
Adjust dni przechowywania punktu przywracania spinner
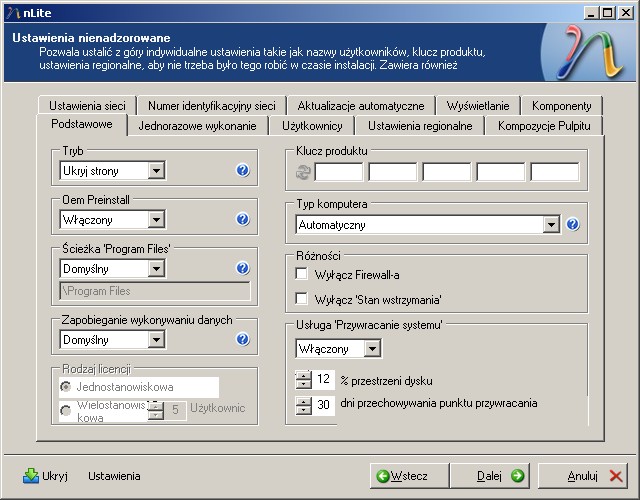pyautogui.click(x=303, y=406)
